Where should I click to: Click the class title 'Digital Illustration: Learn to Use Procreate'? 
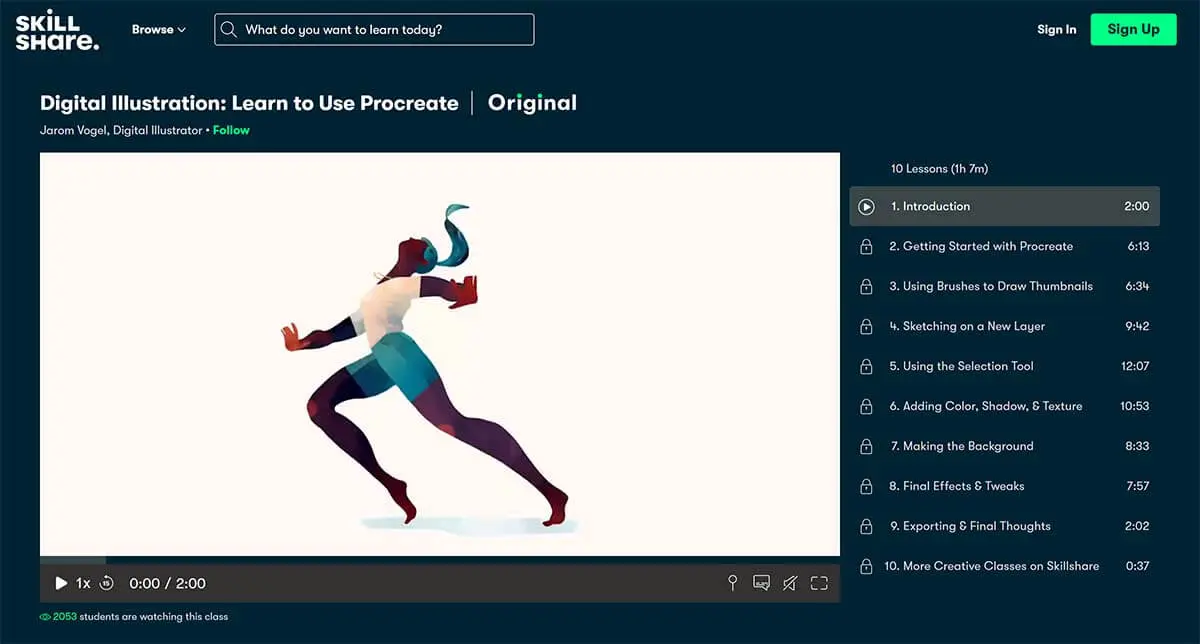[249, 103]
